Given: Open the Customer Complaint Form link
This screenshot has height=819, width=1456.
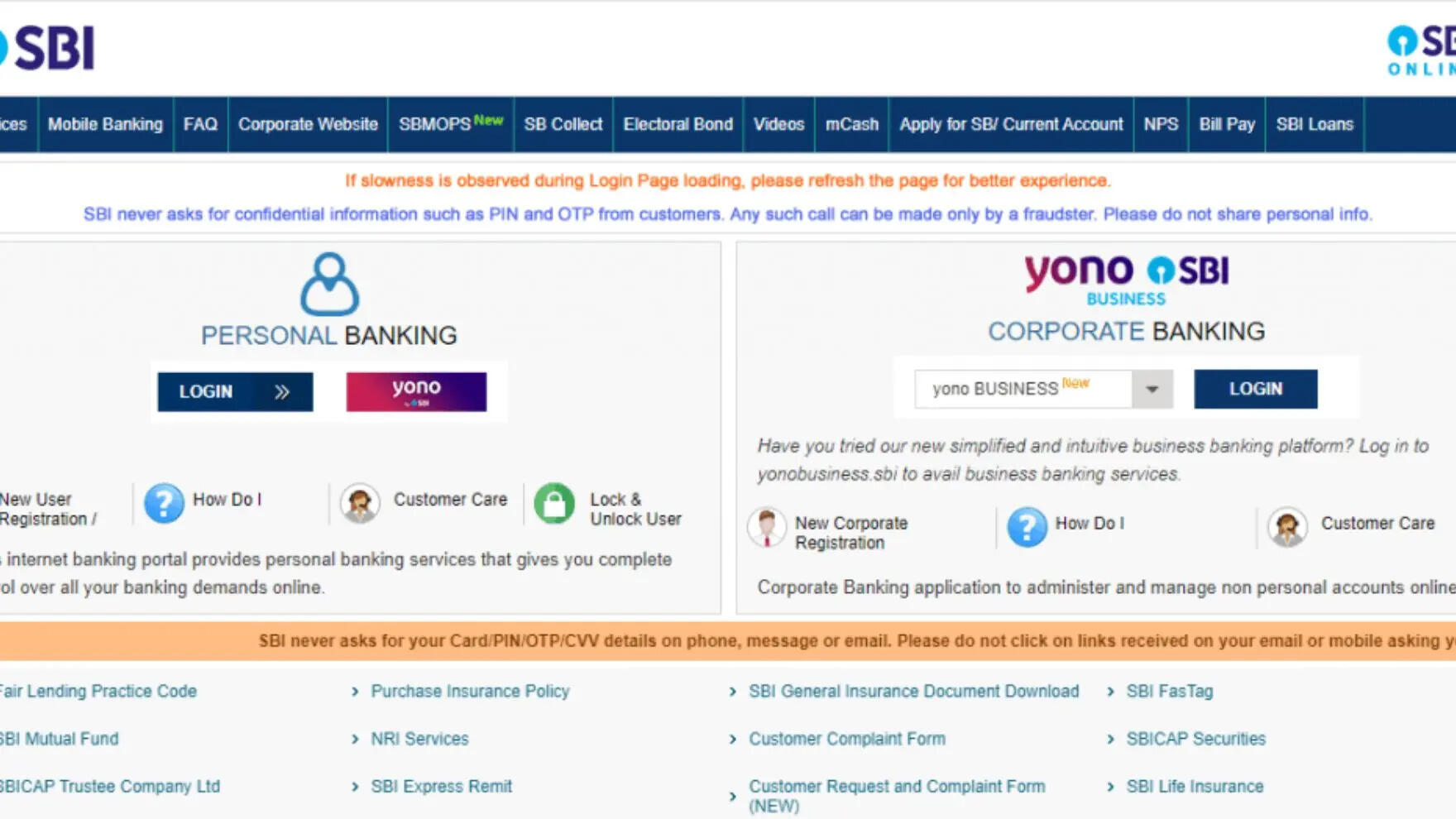Looking at the screenshot, I should [x=846, y=739].
